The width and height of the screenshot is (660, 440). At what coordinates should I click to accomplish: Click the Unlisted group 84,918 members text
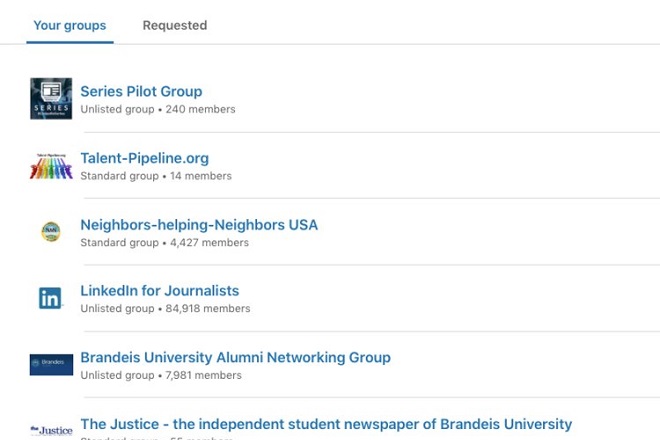click(x=165, y=308)
